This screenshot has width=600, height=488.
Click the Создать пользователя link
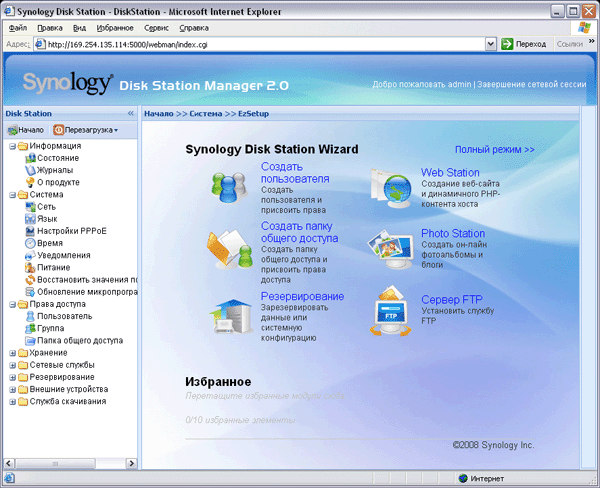click(295, 173)
